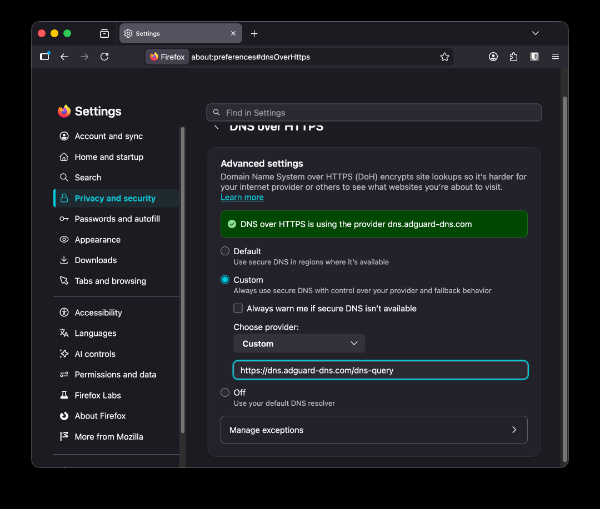Click the Firefox identity badge in URL bar
The height and width of the screenshot is (509, 600).
pyautogui.click(x=167, y=57)
